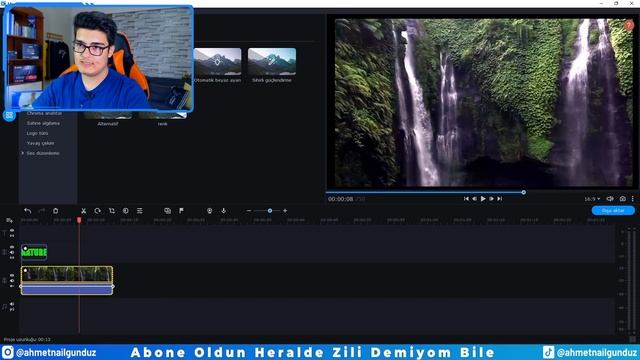Zoom in the timeline with plus icon

285,211
